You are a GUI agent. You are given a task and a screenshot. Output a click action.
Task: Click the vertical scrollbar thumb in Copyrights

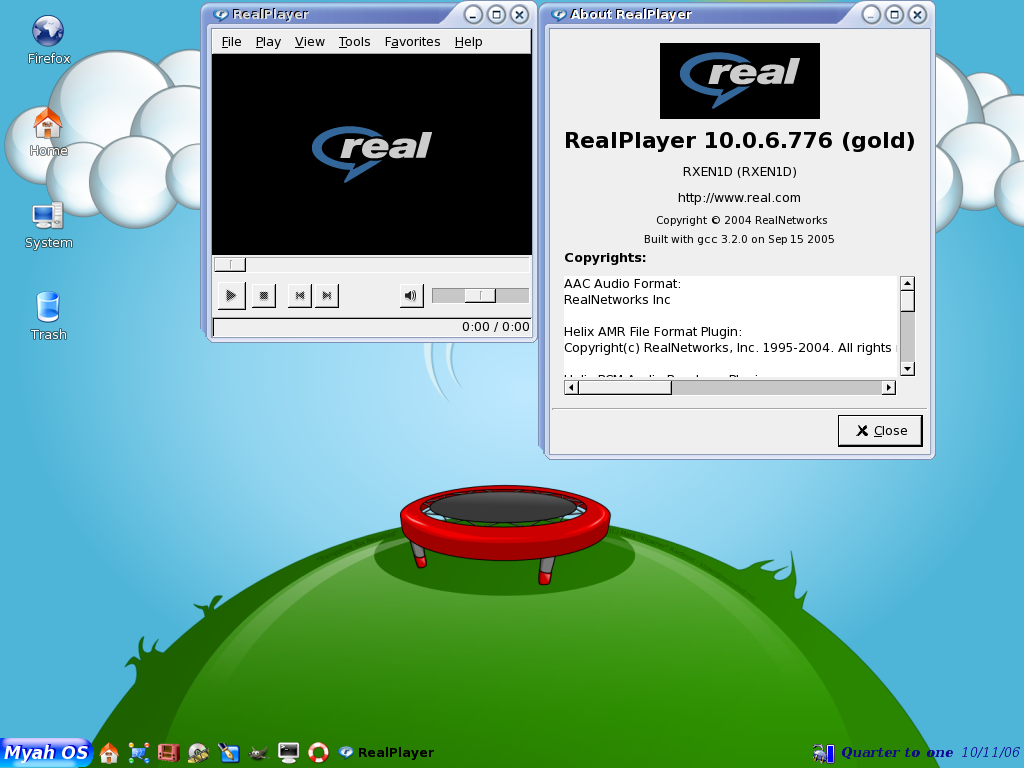pyautogui.click(x=907, y=301)
